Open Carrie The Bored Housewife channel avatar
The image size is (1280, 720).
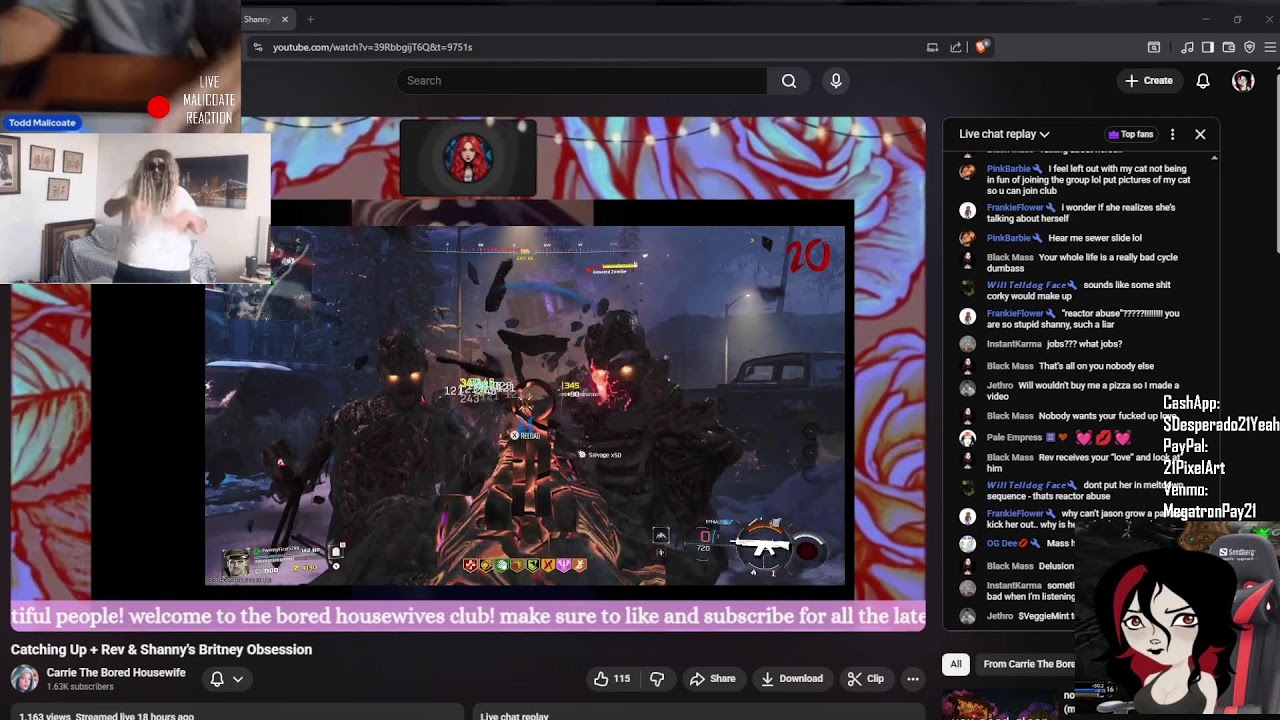coord(24,679)
